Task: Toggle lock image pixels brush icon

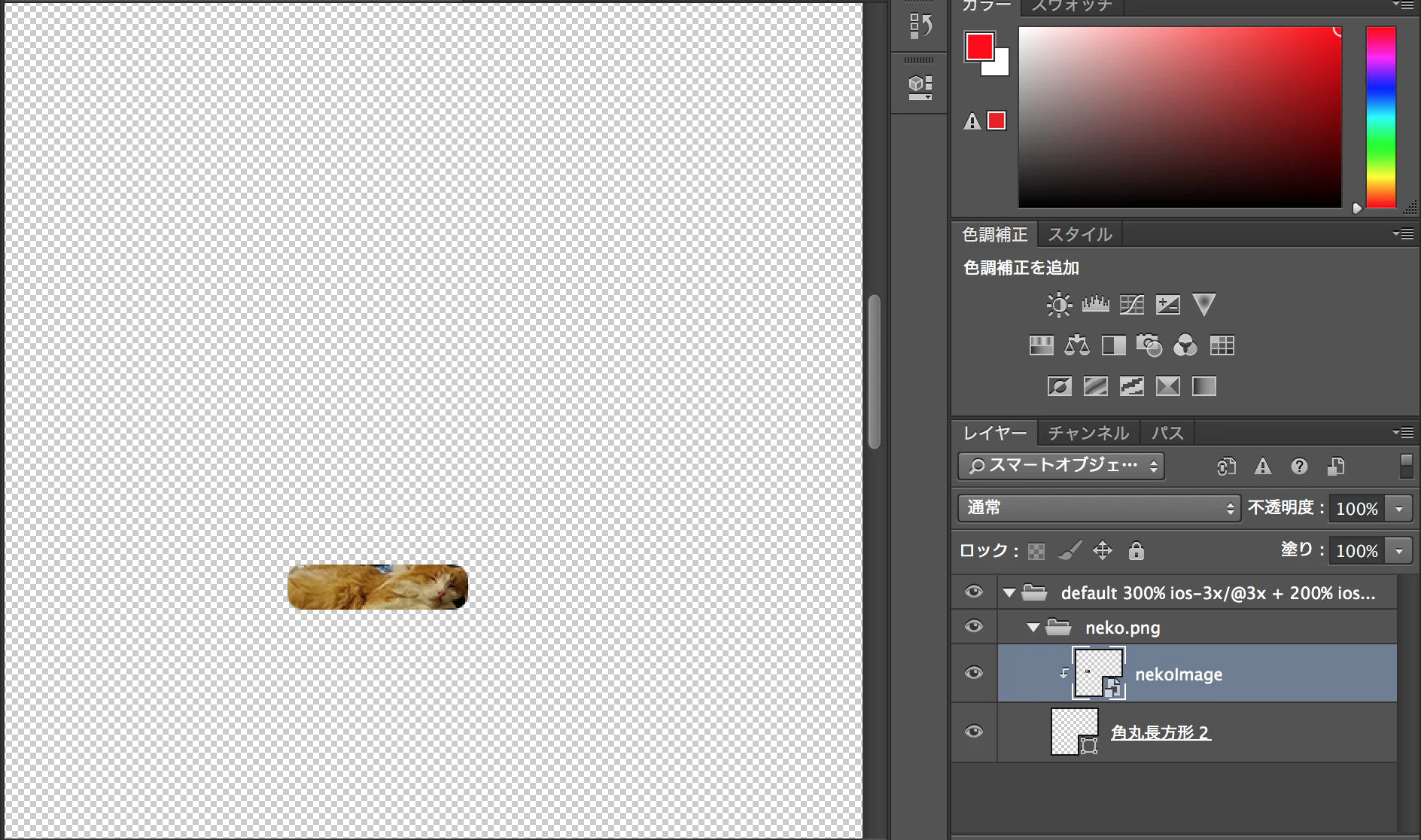Action: 1070,550
